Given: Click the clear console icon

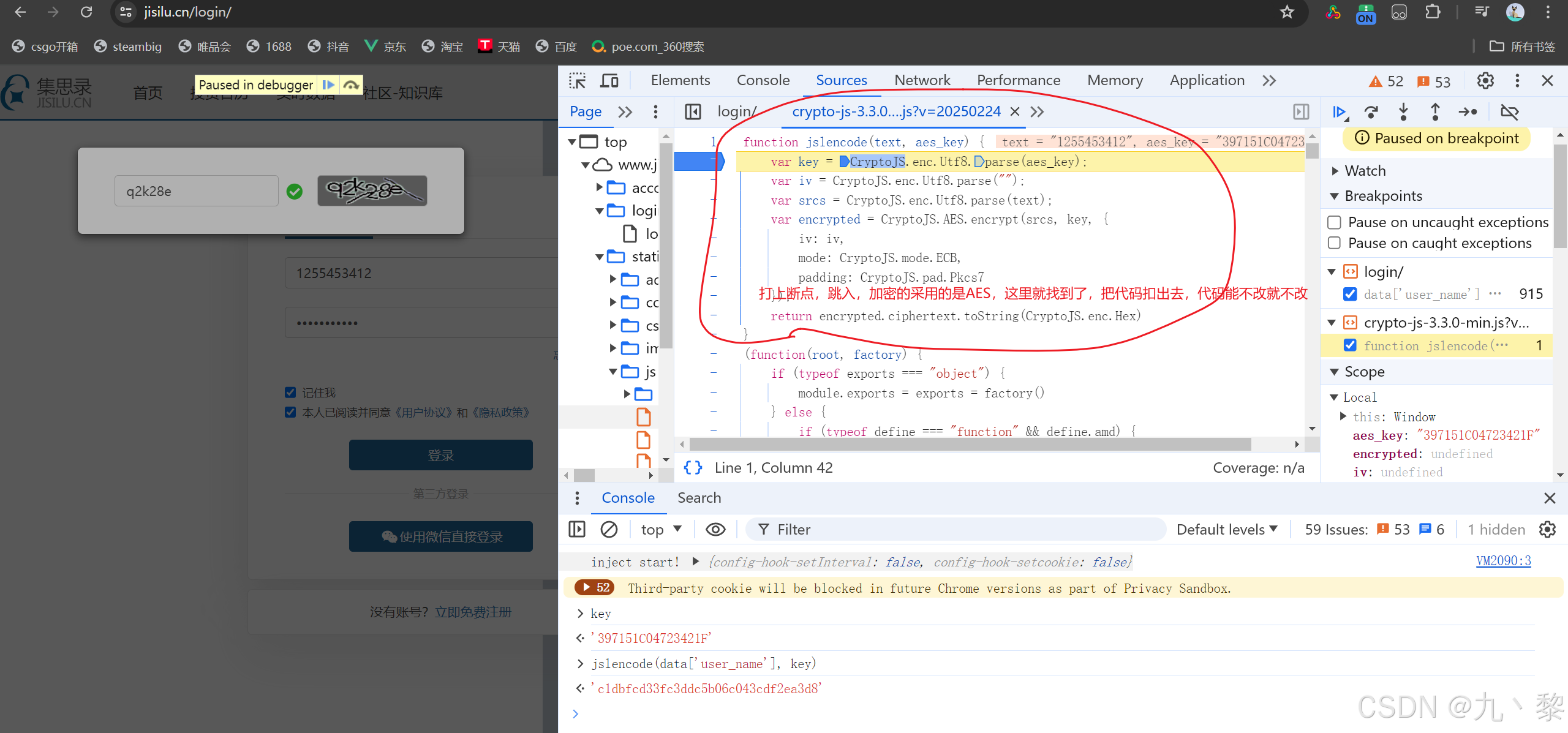Looking at the screenshot, I should point(609,530).
